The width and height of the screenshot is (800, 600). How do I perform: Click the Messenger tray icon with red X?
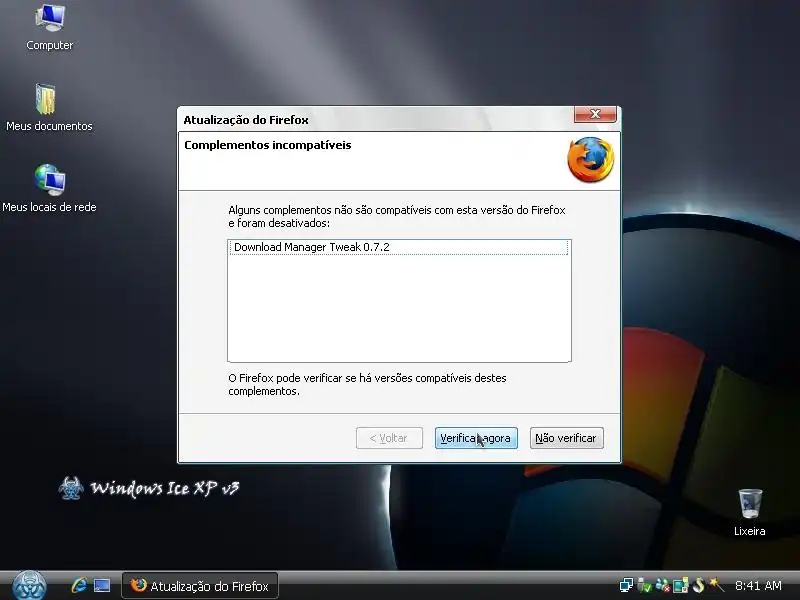[662, 585]
